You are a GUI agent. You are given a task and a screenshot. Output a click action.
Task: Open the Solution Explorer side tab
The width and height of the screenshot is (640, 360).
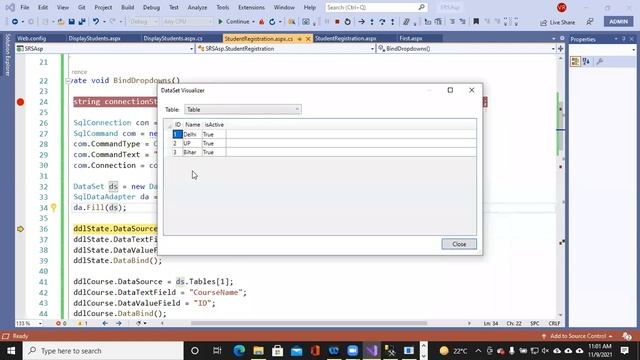(7, 55)
